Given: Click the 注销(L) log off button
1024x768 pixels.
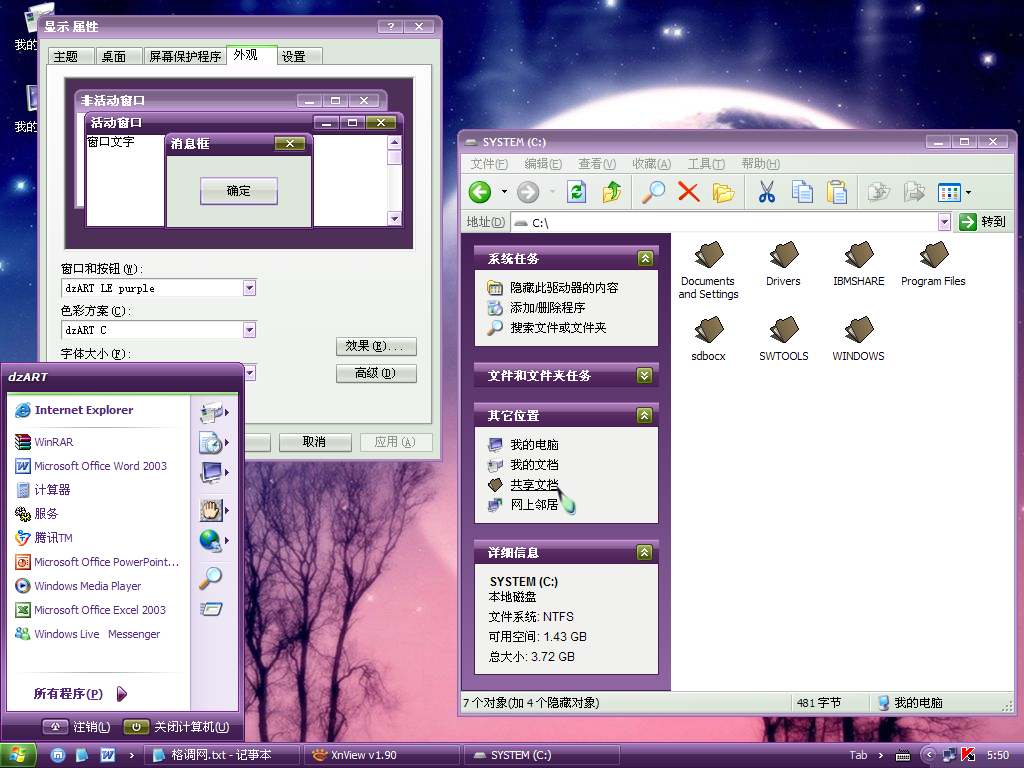Looking at the screenshot, I should pos(76,727).
